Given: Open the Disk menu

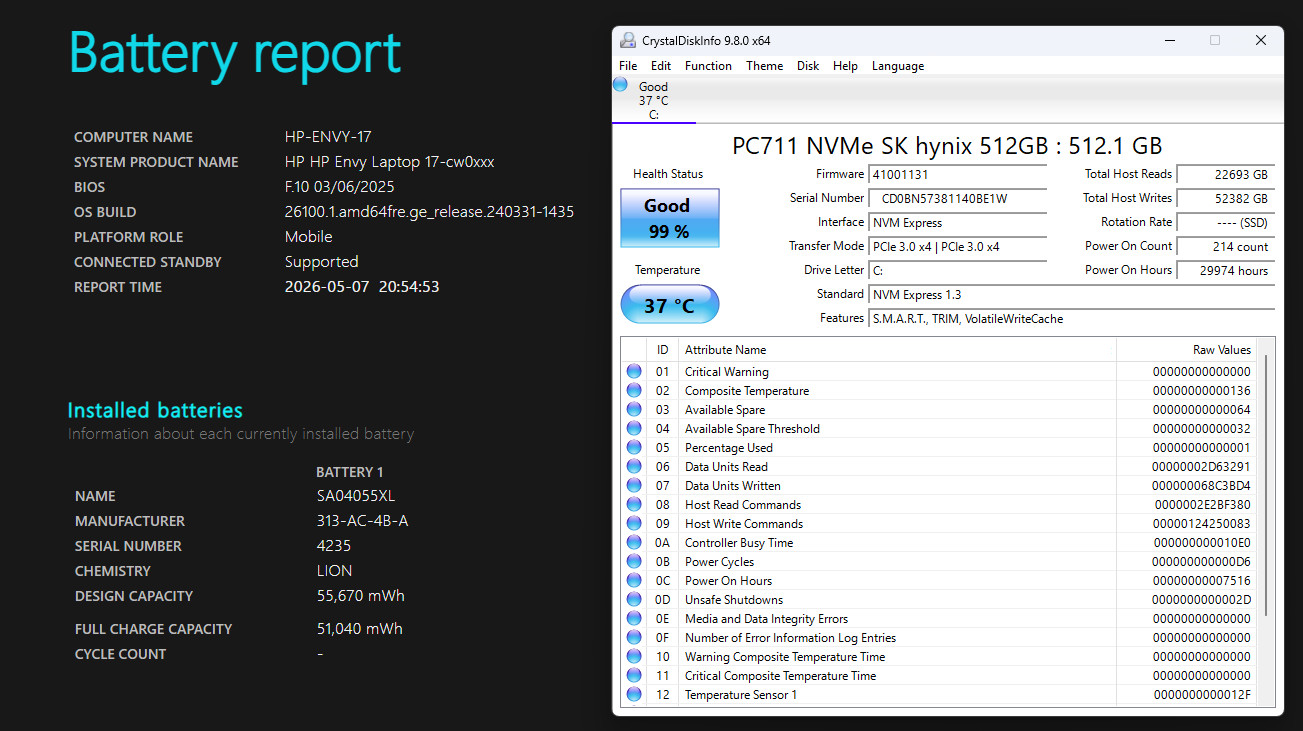Looking at the screenshot, I should (x=808, y=66).
